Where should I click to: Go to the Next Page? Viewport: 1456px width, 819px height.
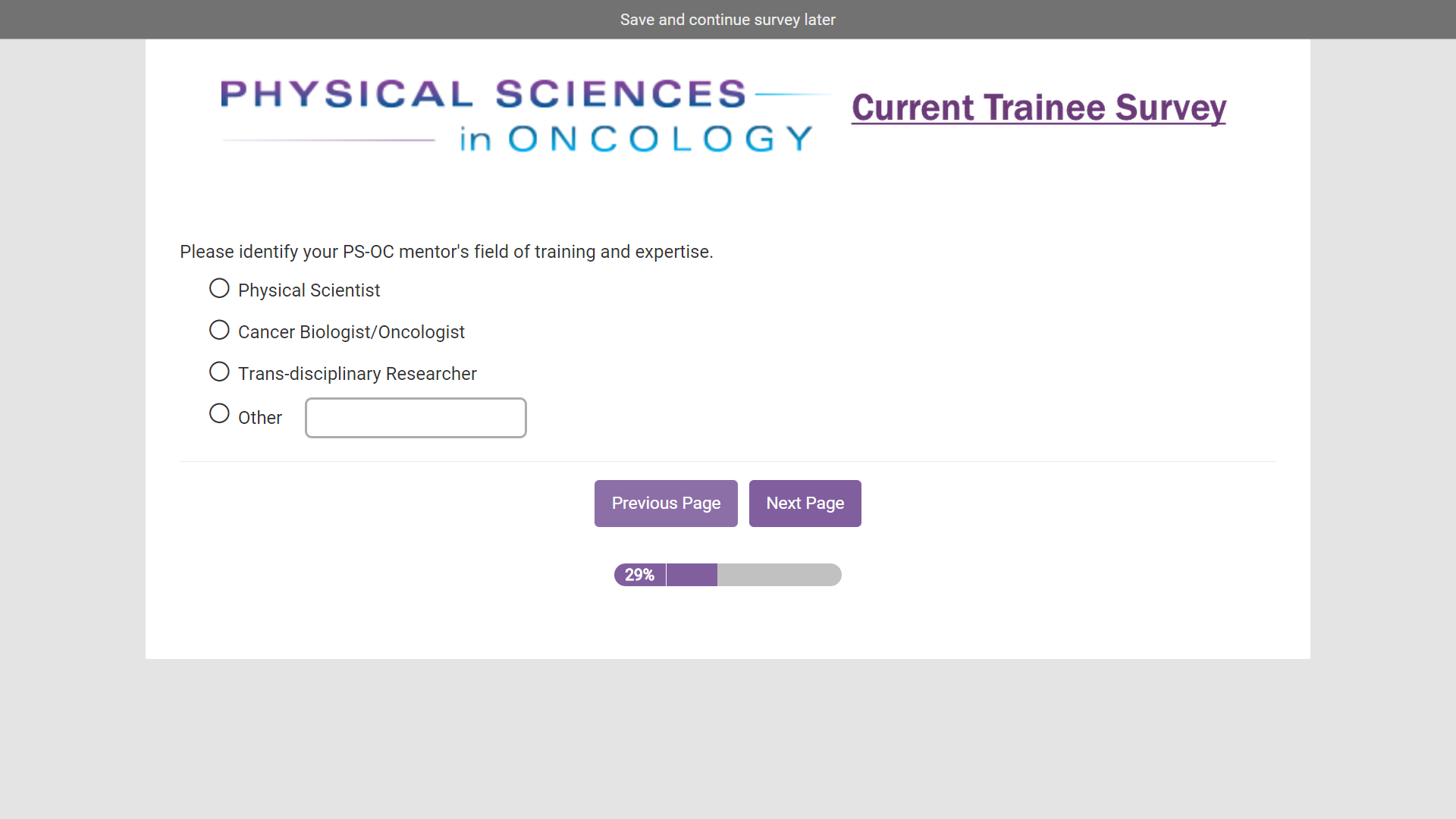click(805, 504)
